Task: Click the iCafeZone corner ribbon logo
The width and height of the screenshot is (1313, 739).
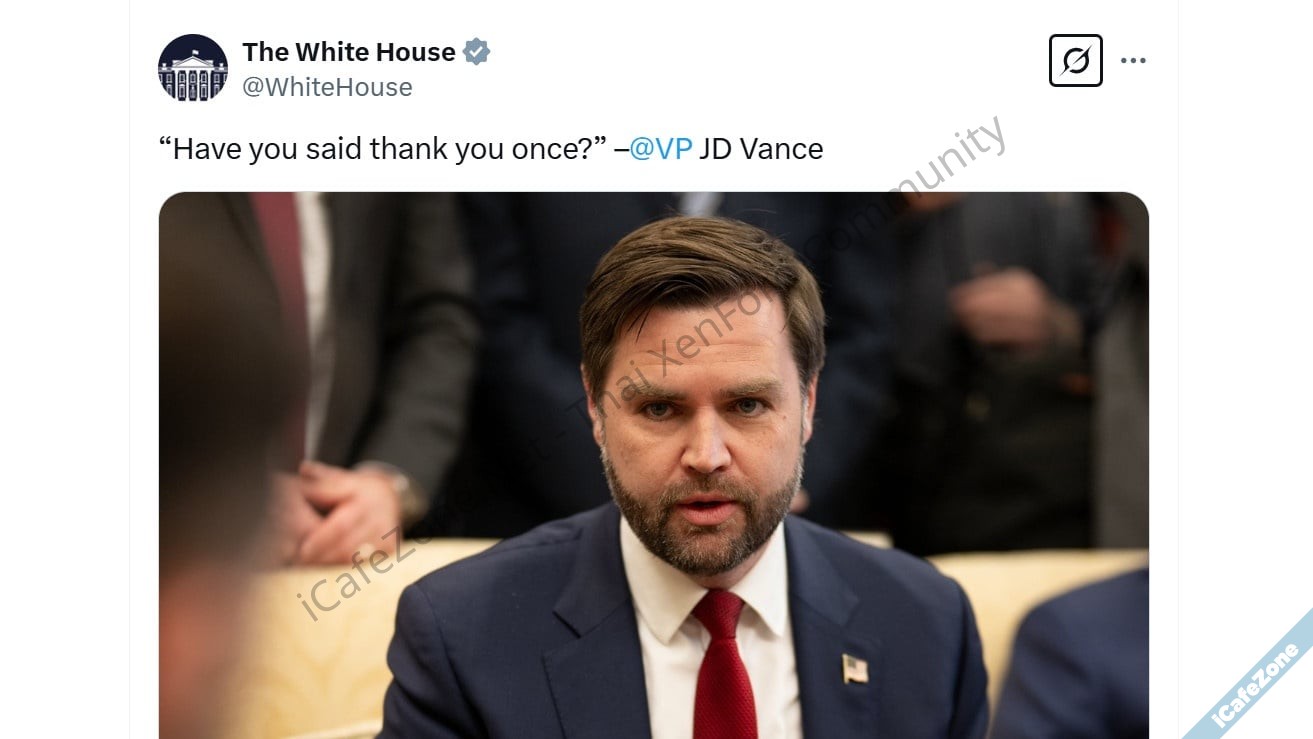Action: tap(1257, 683)
